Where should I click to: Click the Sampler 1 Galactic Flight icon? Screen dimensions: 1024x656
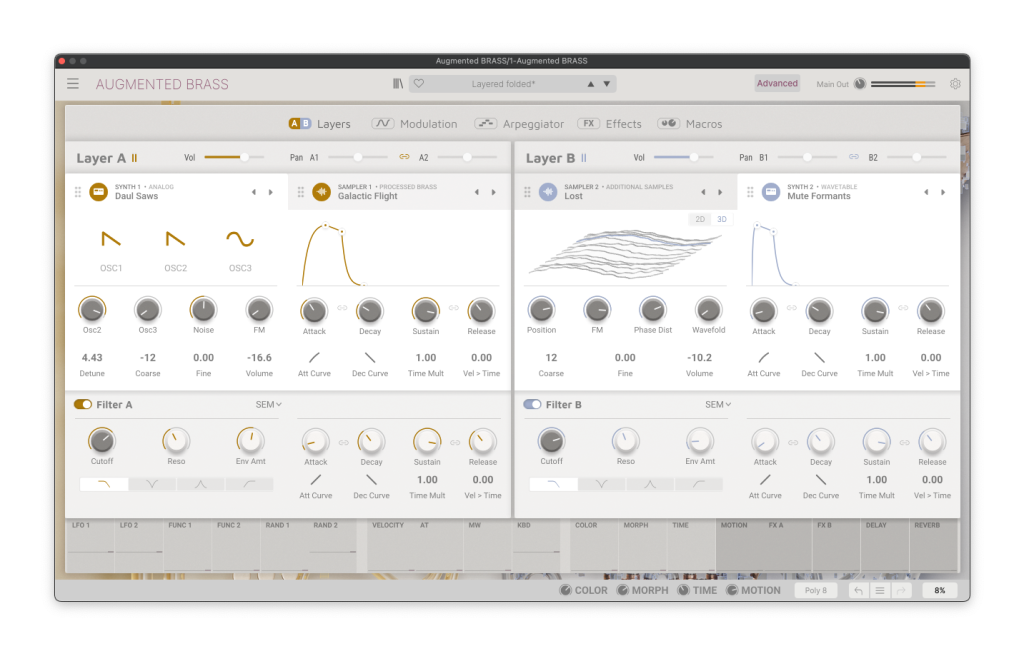click(x=322, y=192)
